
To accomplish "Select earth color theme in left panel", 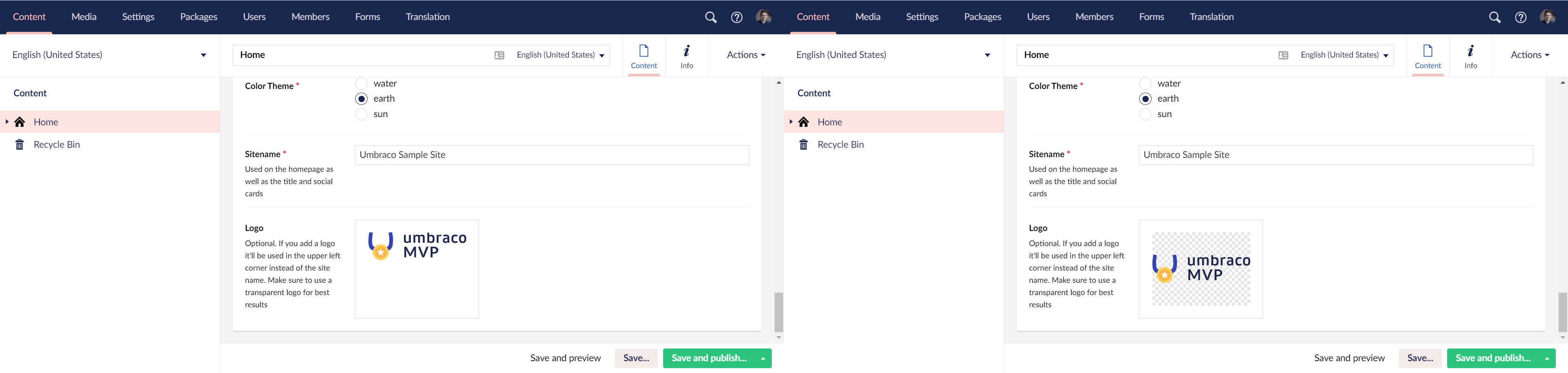I will 361,99.
